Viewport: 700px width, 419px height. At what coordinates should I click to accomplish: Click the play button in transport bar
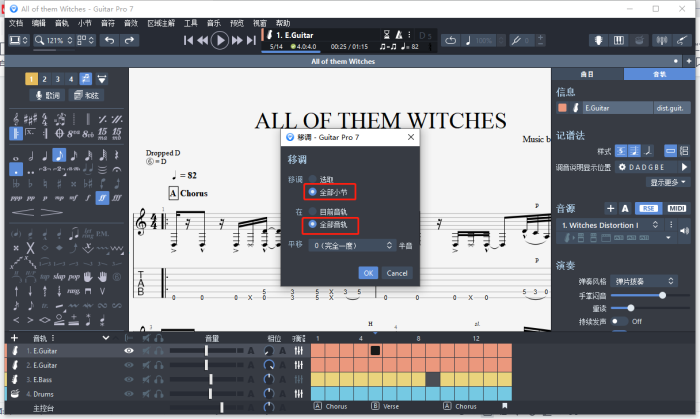tap(220, 40)
